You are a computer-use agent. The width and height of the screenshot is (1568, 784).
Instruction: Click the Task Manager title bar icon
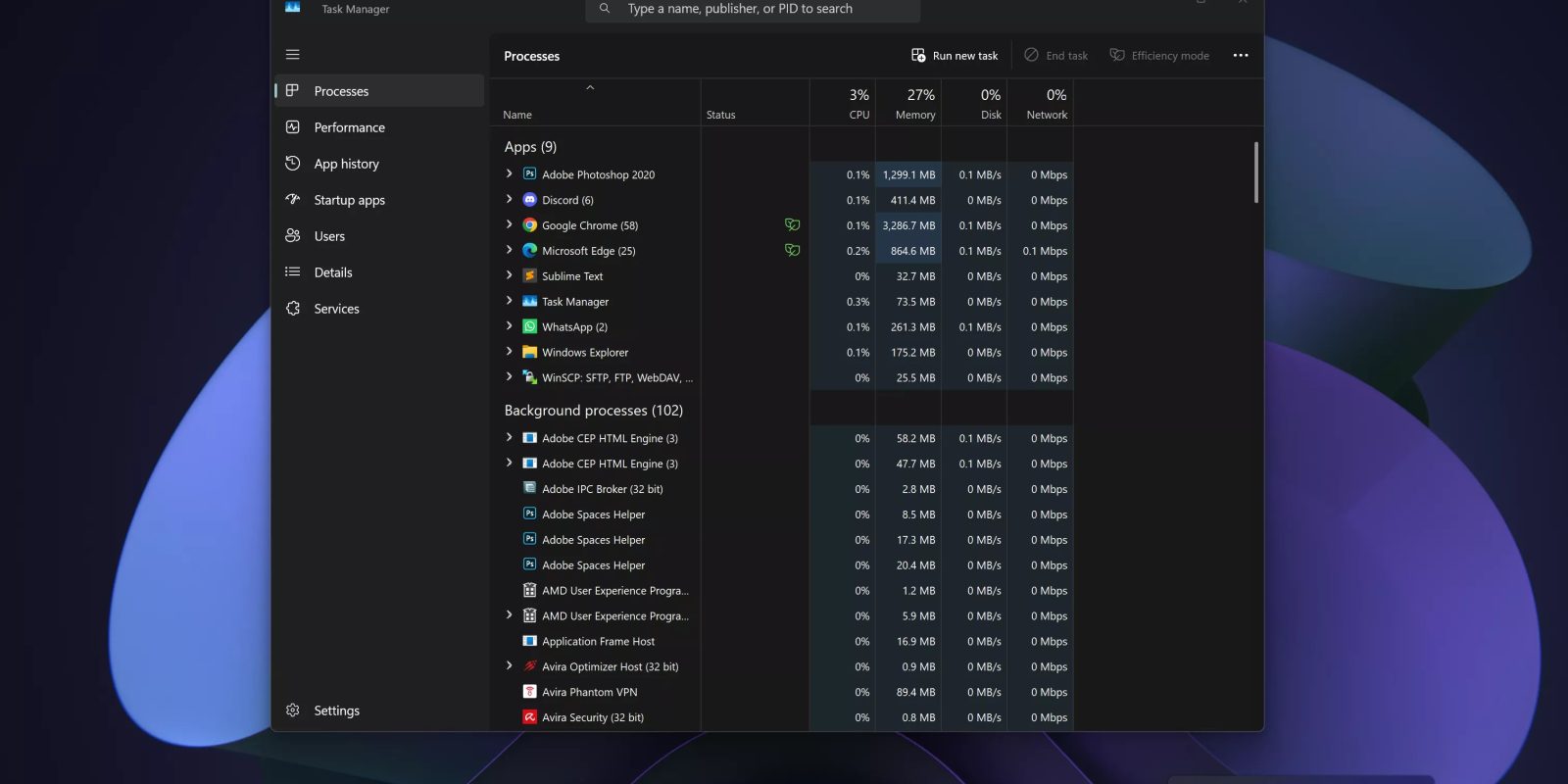coord(292,7)
